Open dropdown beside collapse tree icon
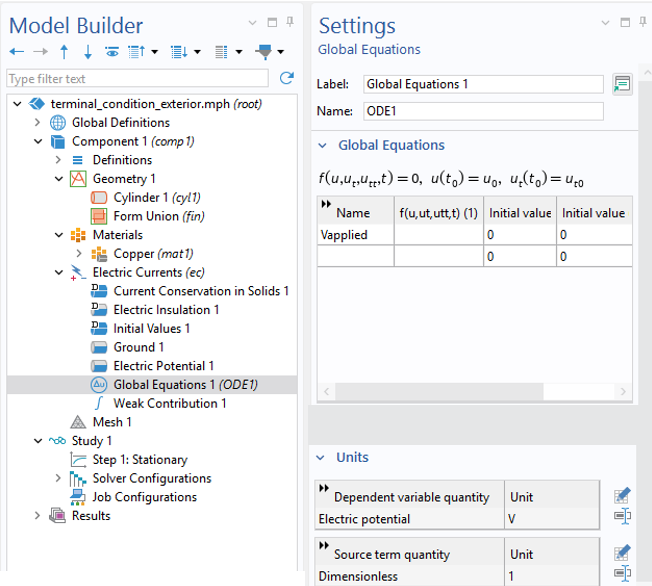This screenshot has height=586, width=652. (x=198, y=52)
